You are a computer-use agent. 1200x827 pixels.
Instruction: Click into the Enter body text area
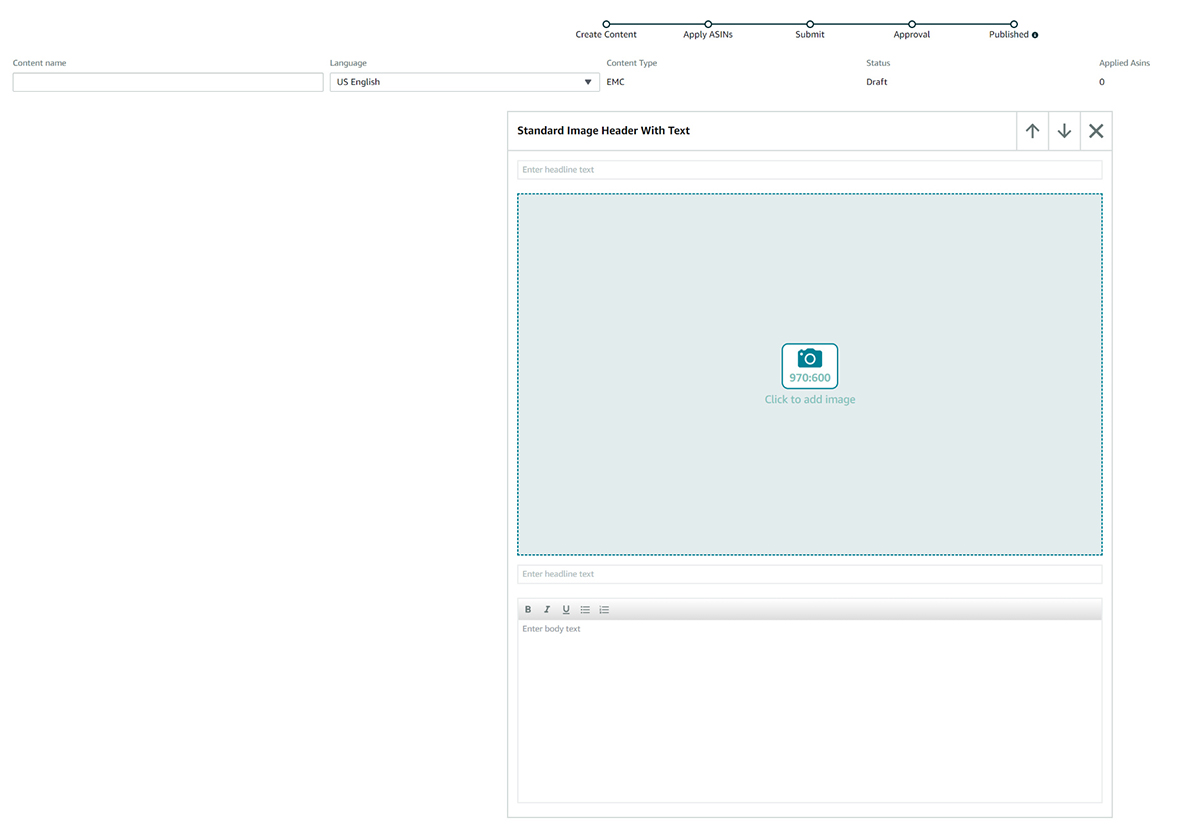809,710
